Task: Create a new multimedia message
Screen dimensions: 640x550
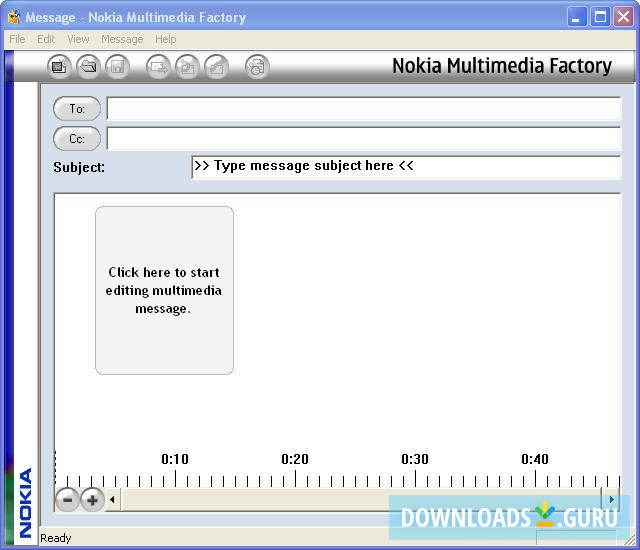Action: 60,66
